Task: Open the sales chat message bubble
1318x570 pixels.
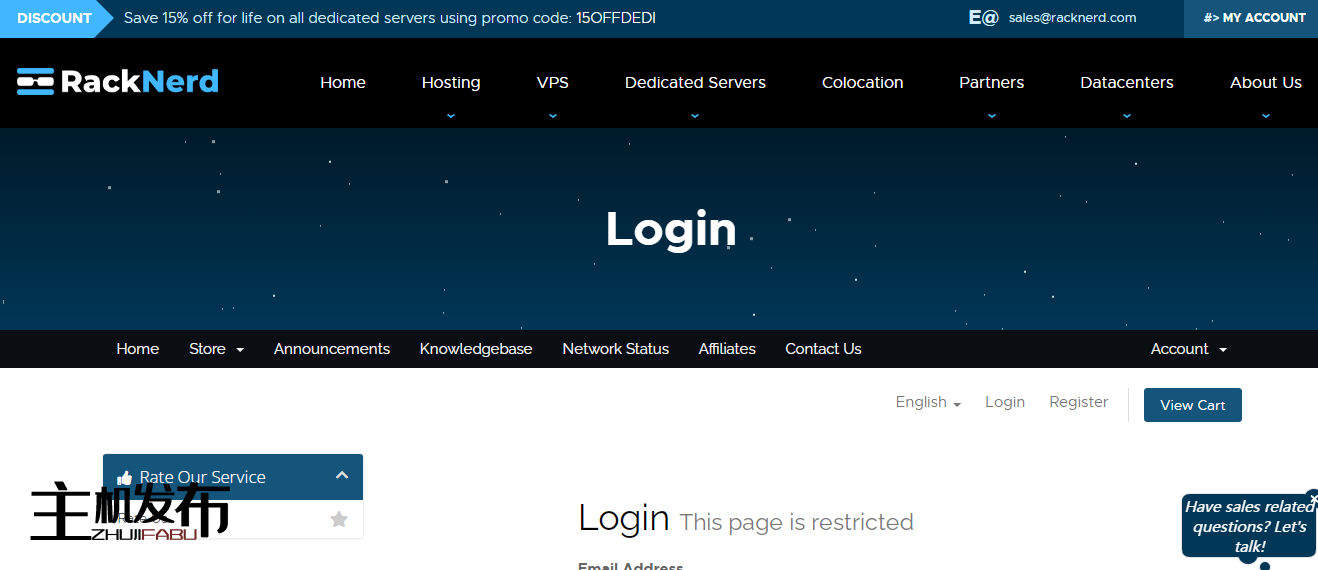Action: click(1248, 526)
